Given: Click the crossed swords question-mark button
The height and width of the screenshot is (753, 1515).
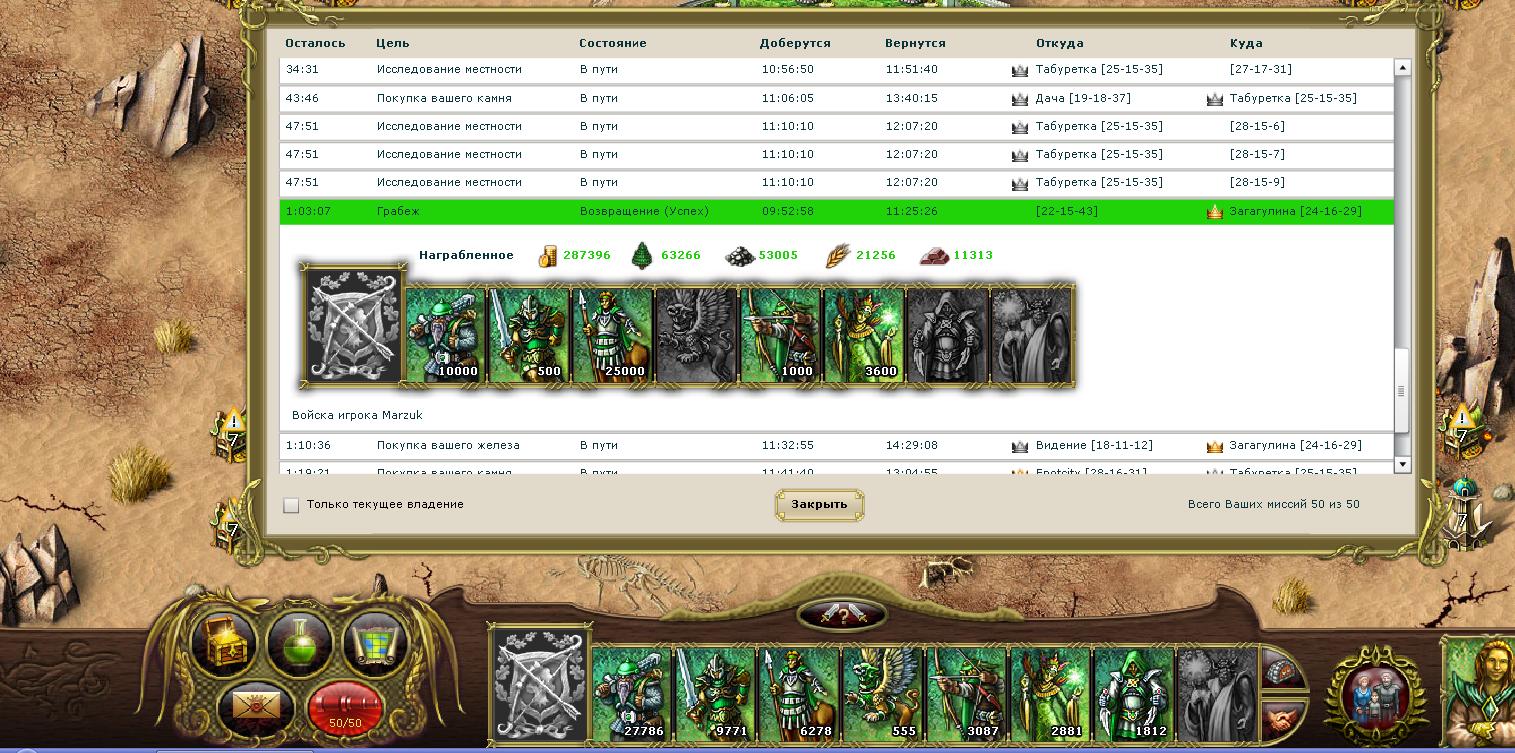Looking at the screenshot, I should point(841,614).
